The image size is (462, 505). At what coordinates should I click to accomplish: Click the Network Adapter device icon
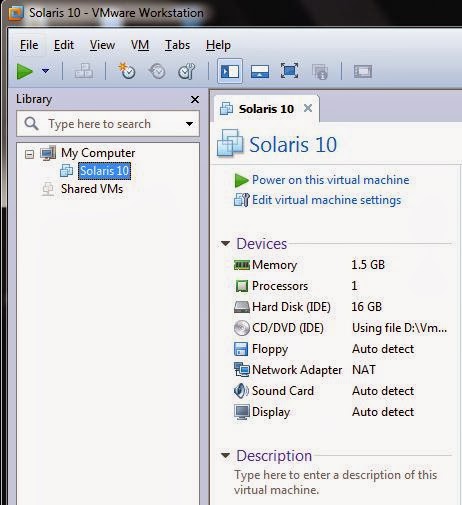242,370
